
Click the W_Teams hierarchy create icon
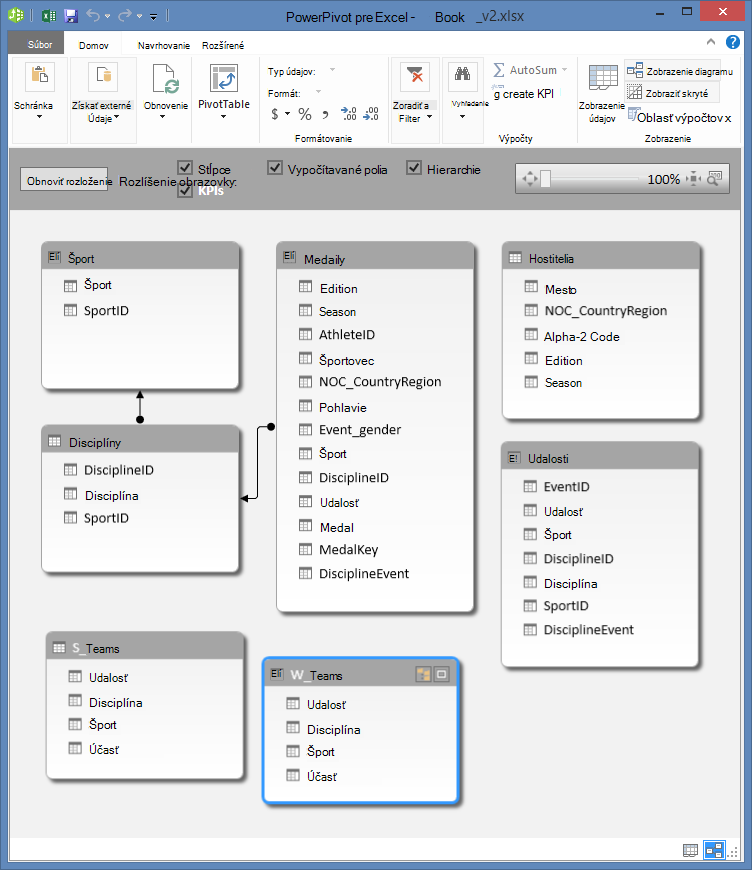click(423, 675)
